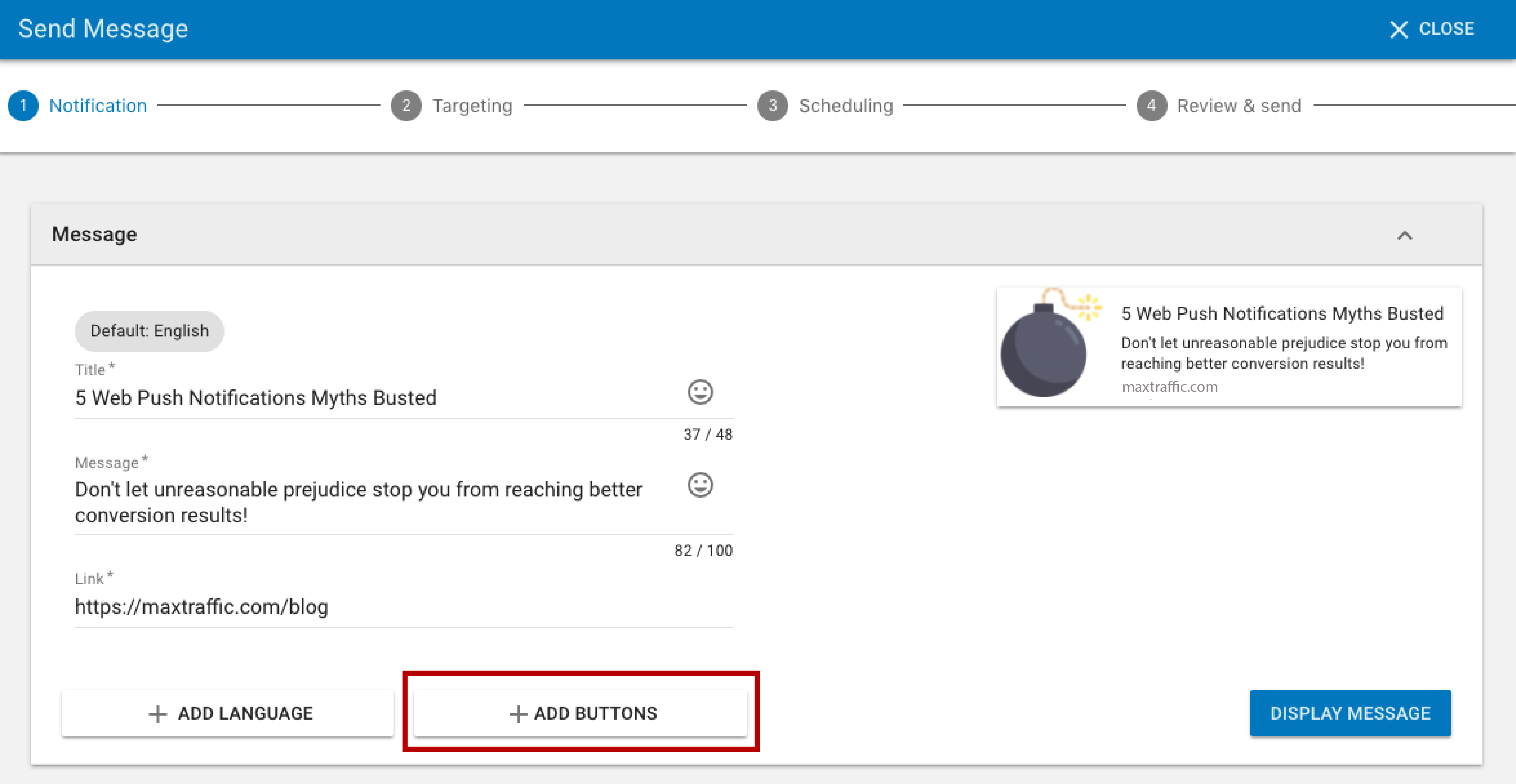Click the '82 / 100' message character counter
Viewport: 1516px width, 784px height.
[x=703, y=550]
